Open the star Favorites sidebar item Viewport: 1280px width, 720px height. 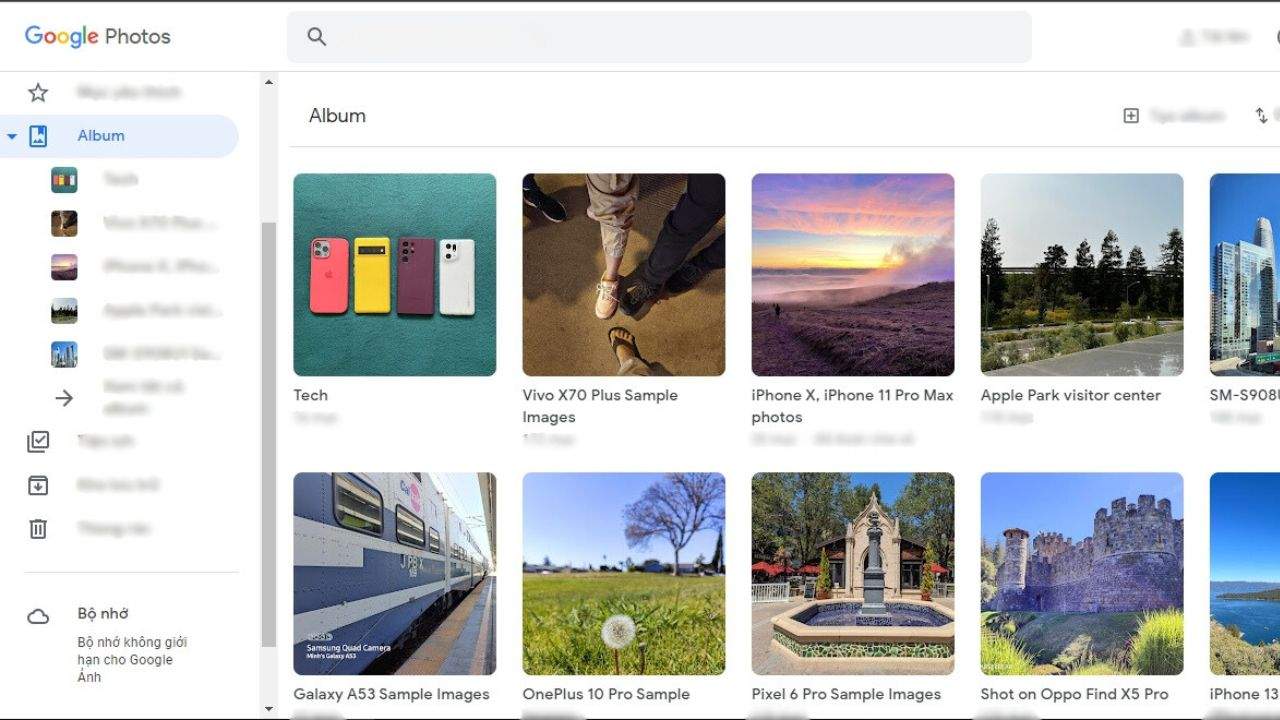coord(38,93)
